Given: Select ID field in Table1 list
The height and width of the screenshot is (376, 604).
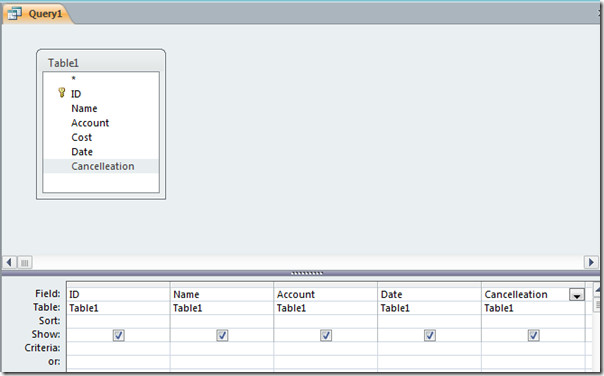Looking at the screenshot, I should coord(101,94).
